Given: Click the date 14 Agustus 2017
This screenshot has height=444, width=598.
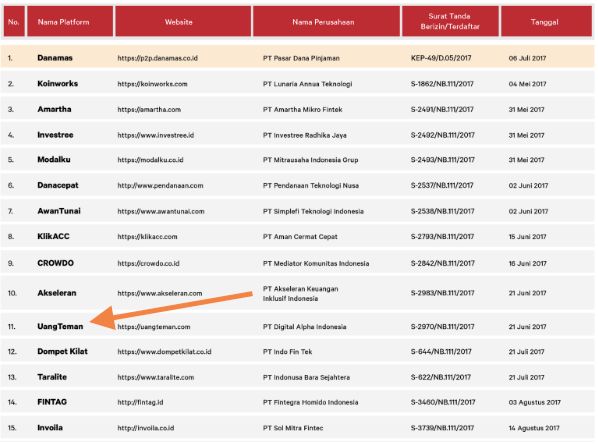Looking at the screenshot, I should pyautogui.click(x=534, y=428).
